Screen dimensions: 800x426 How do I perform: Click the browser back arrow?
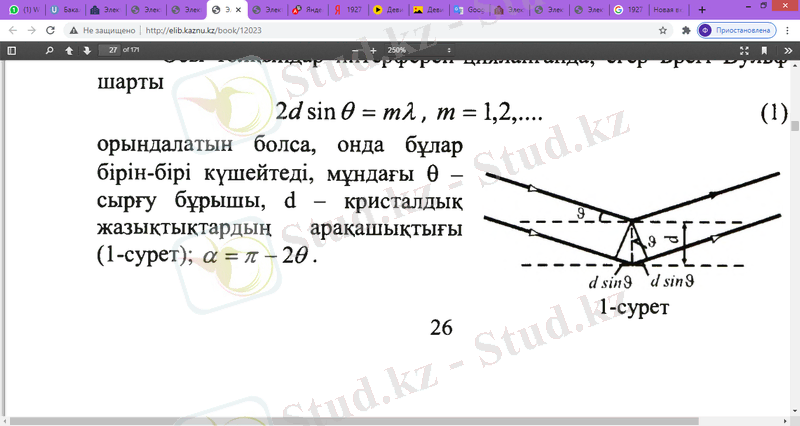click(12, 30)
